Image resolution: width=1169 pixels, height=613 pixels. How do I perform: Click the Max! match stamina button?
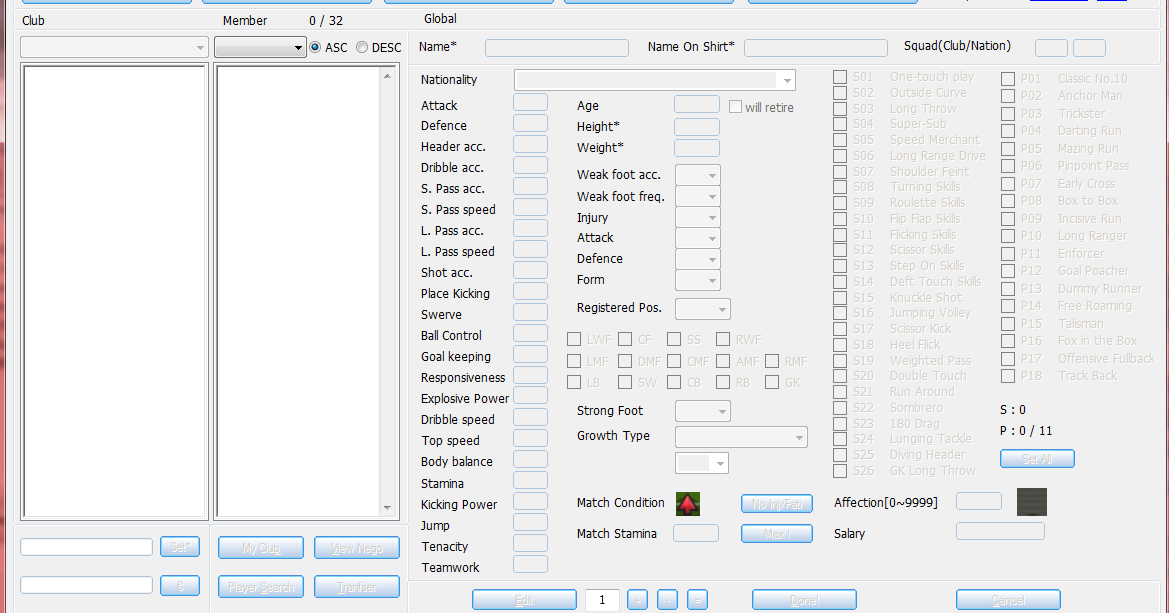[x=777, y=532]
